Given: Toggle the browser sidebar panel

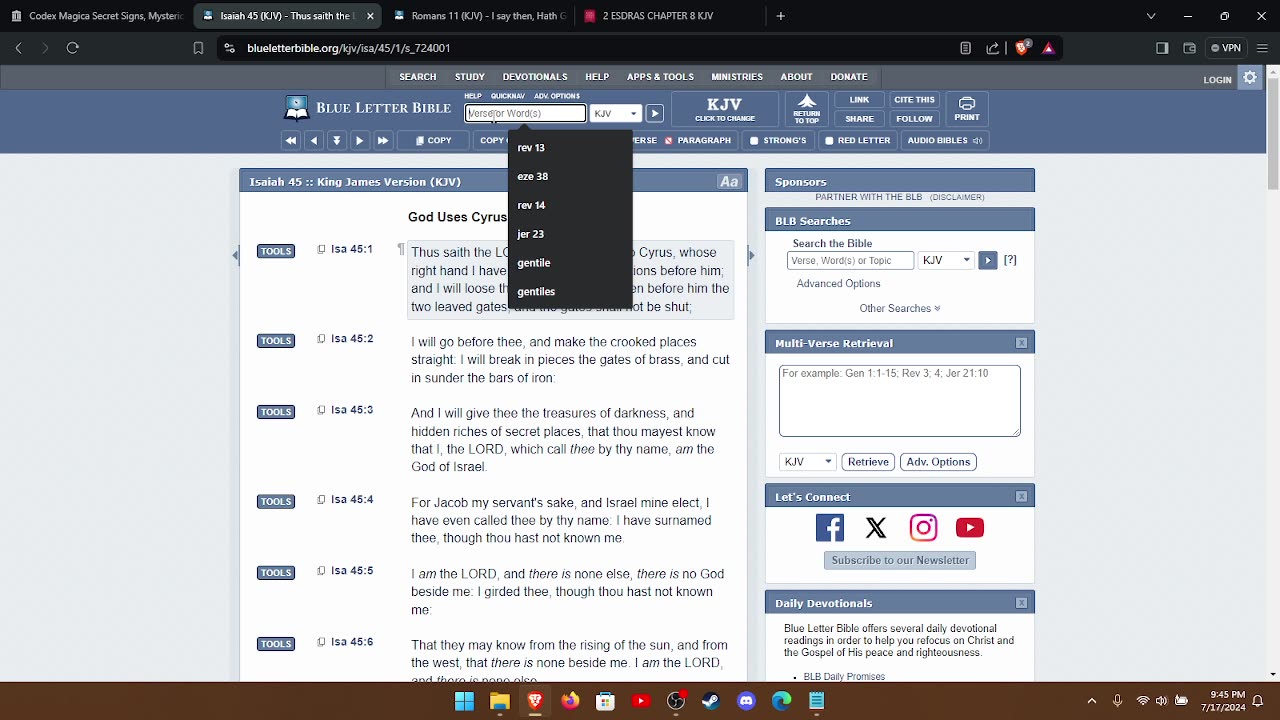Looking at the screenshot, I should 1162,48.
